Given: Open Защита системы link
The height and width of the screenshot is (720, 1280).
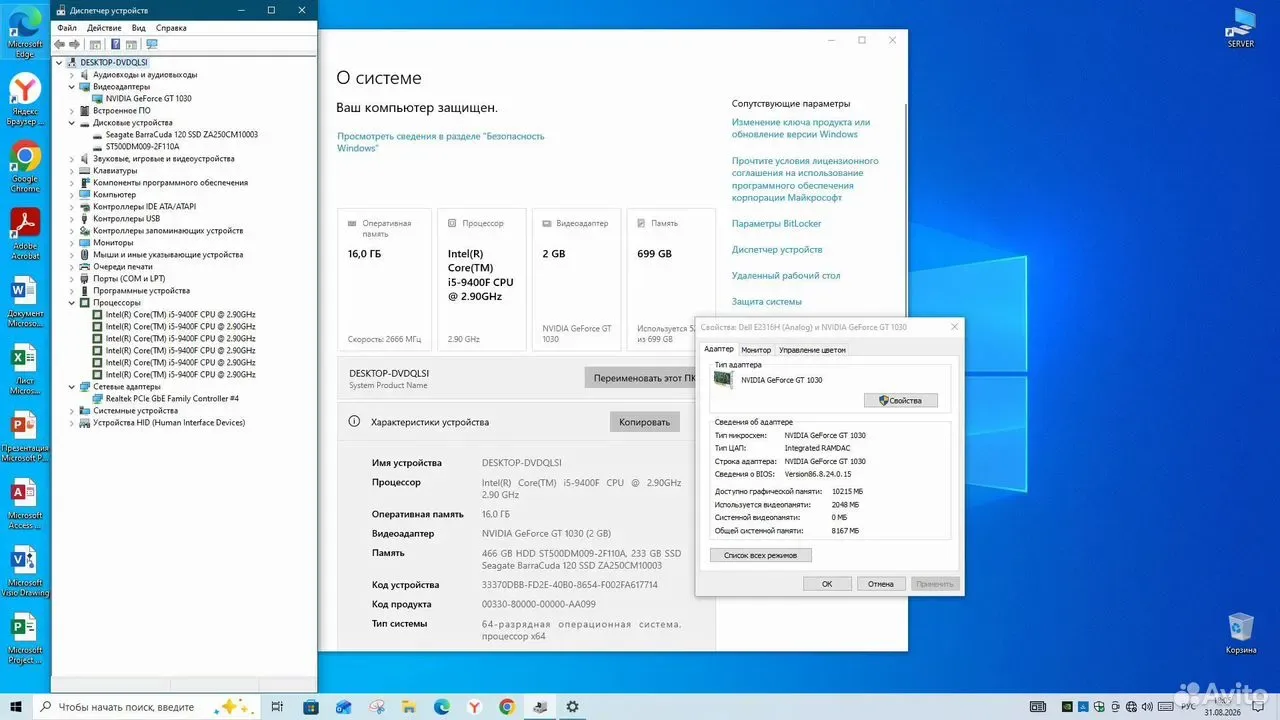Looking at the screenshot, I should tap(767, 302).
